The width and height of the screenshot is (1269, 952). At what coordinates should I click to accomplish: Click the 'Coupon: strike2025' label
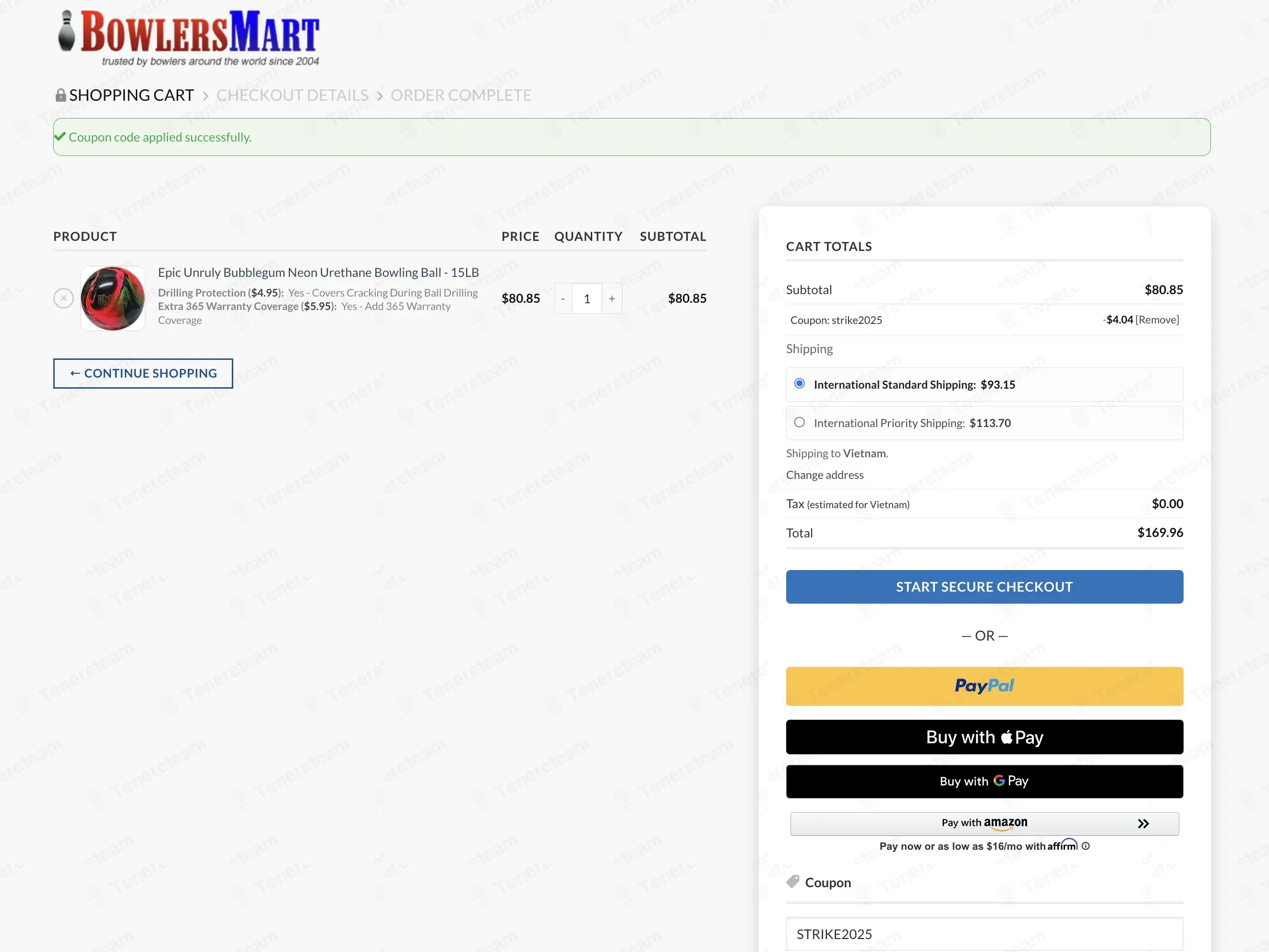pyautogui.click(x=837, y=320)
